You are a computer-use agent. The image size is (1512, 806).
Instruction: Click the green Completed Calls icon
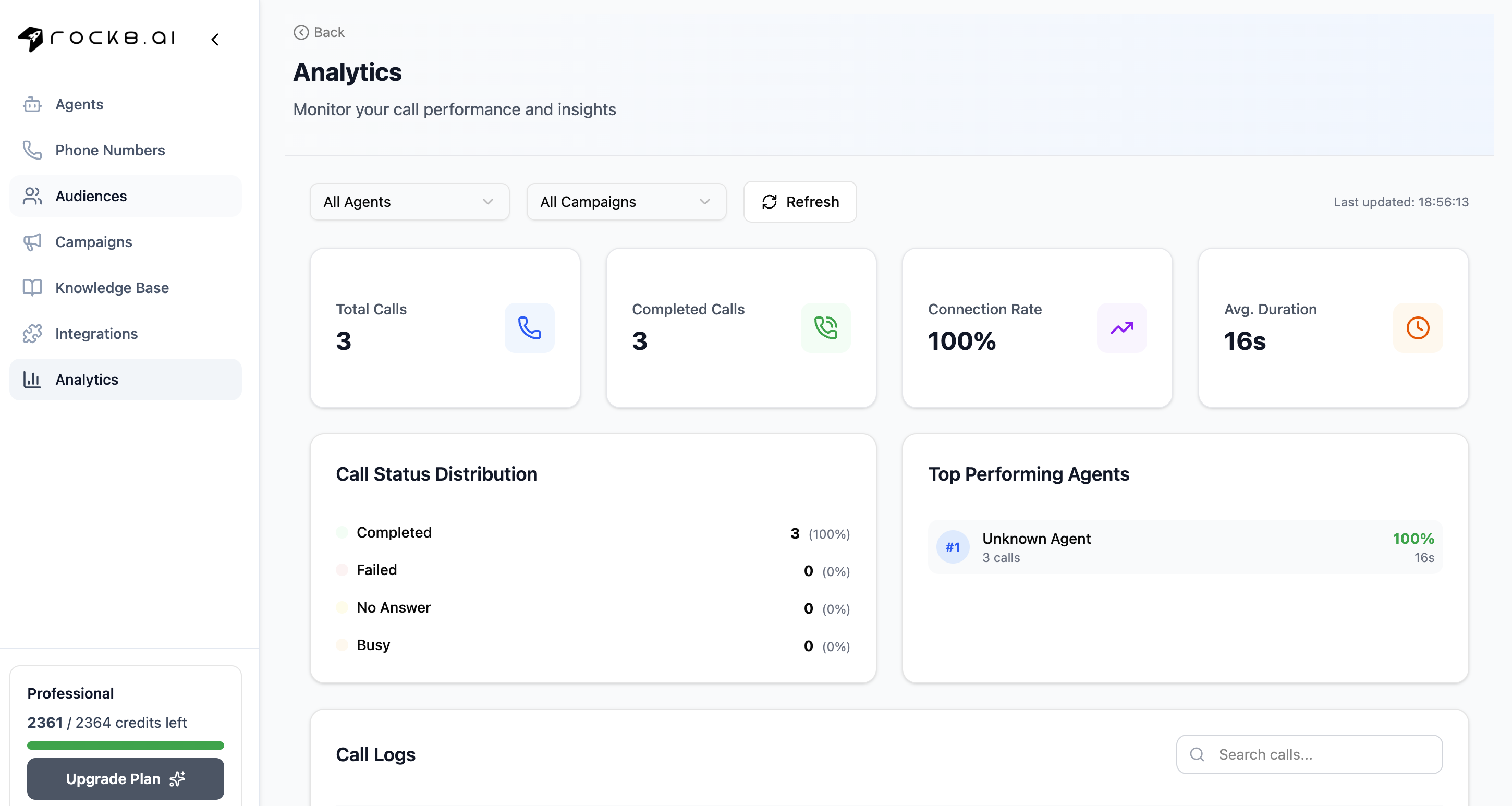click(825, 327)
